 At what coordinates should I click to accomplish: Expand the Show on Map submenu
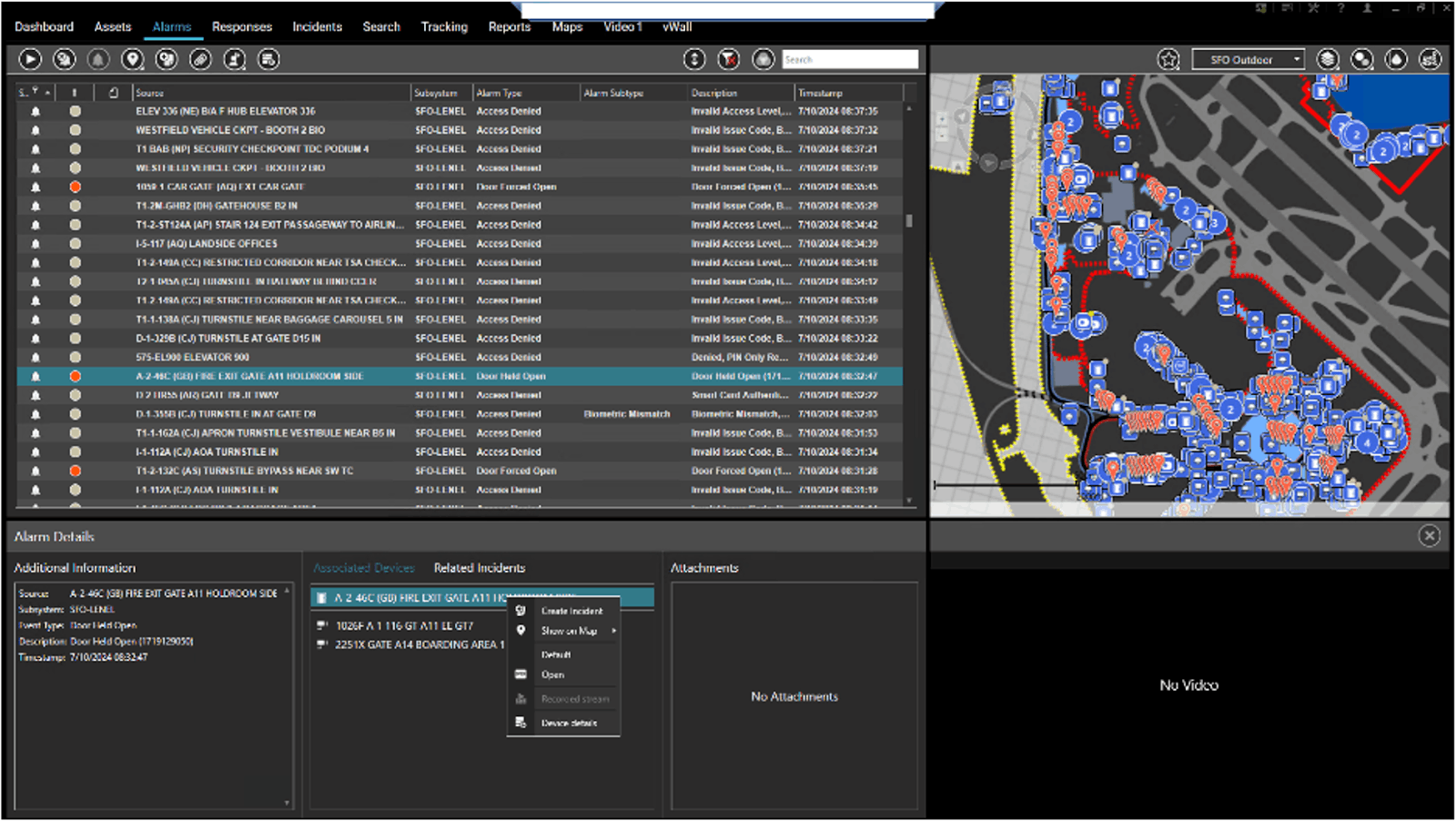click(571, 631)
